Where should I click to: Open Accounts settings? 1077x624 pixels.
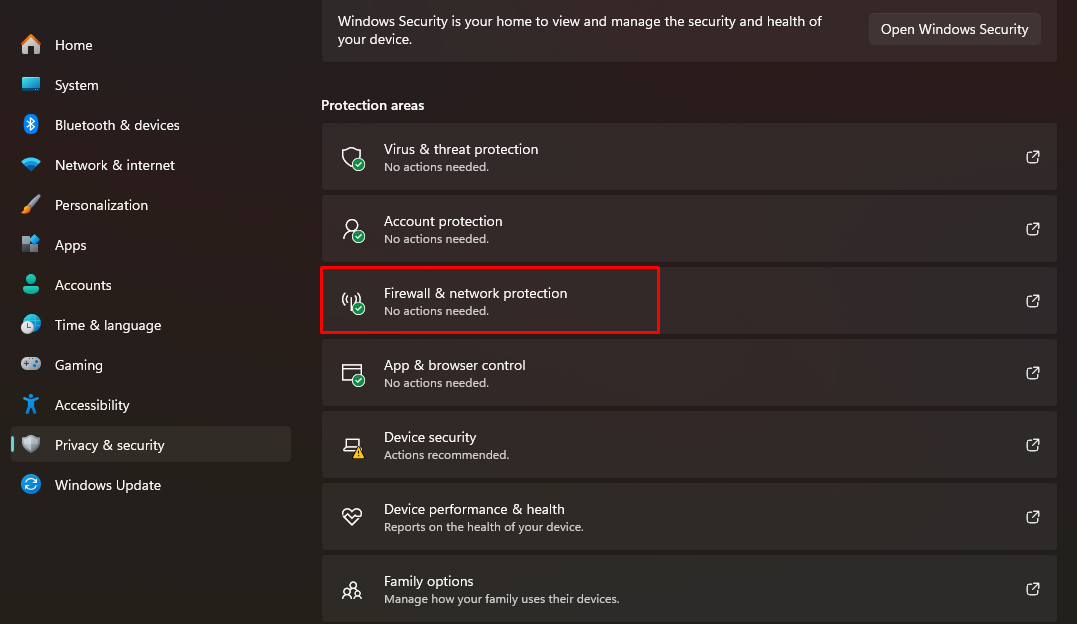click(83, 284)
